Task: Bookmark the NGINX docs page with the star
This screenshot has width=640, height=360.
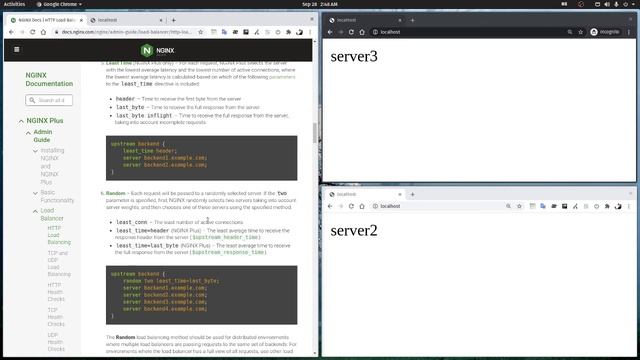Action: pyautogui.click(x=200, y=32)
